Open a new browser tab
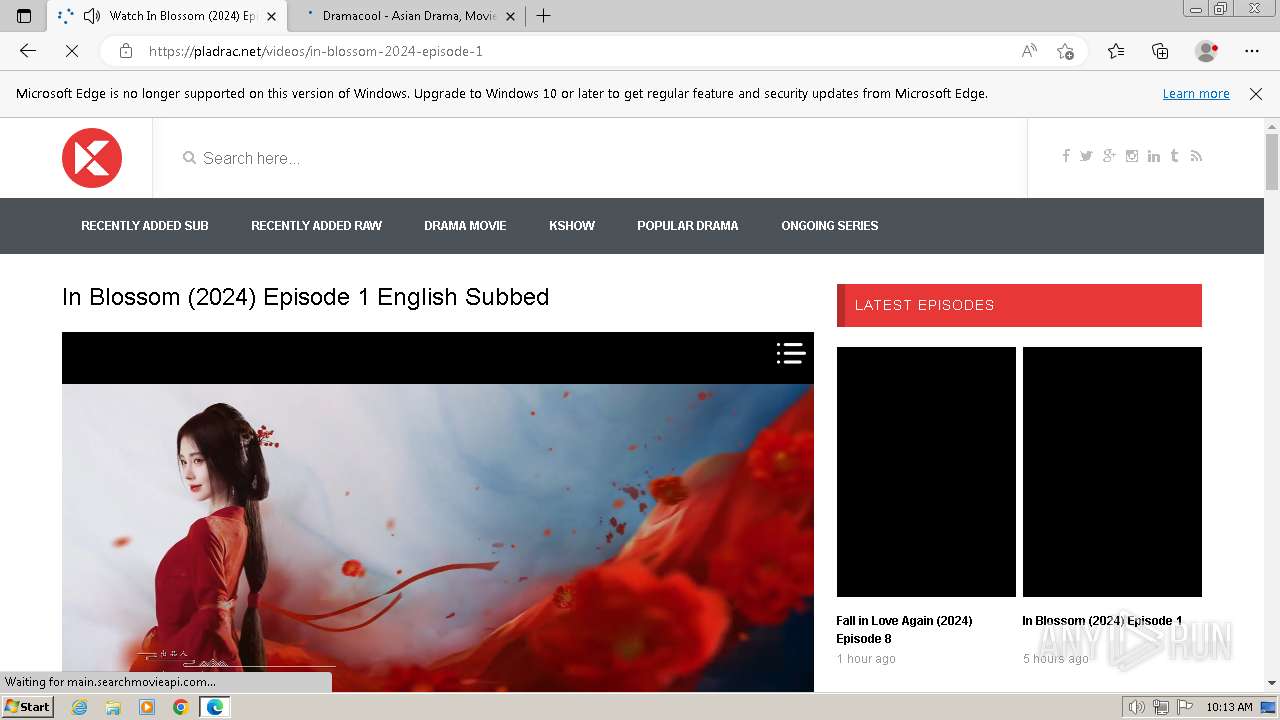This screenshot has width=1280, height=720. tap(543, 16)
